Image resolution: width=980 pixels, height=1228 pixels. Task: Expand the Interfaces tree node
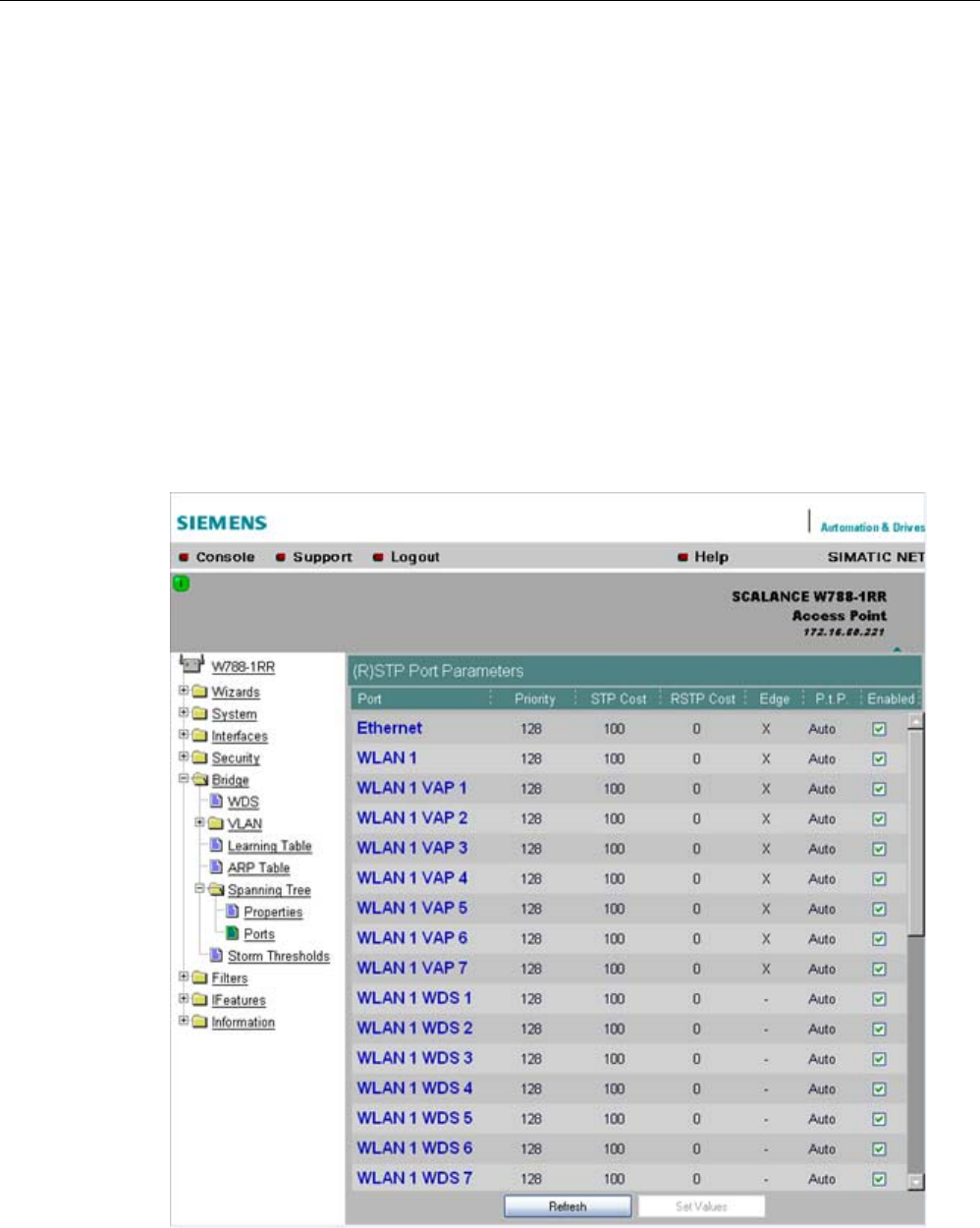[x=184, y=735]
